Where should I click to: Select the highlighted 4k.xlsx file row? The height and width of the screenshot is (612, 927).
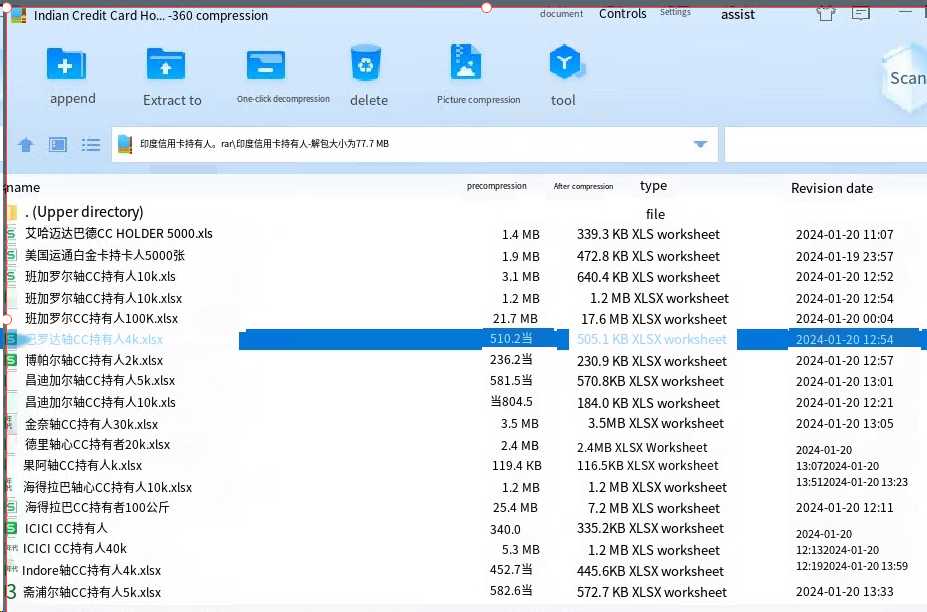click(x=465, y=339)
